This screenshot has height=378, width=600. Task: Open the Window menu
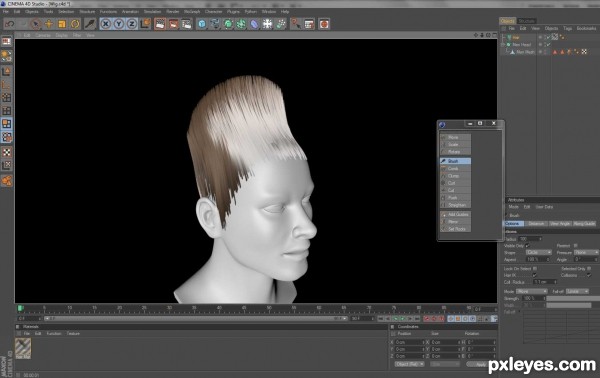tap(269, 12)
